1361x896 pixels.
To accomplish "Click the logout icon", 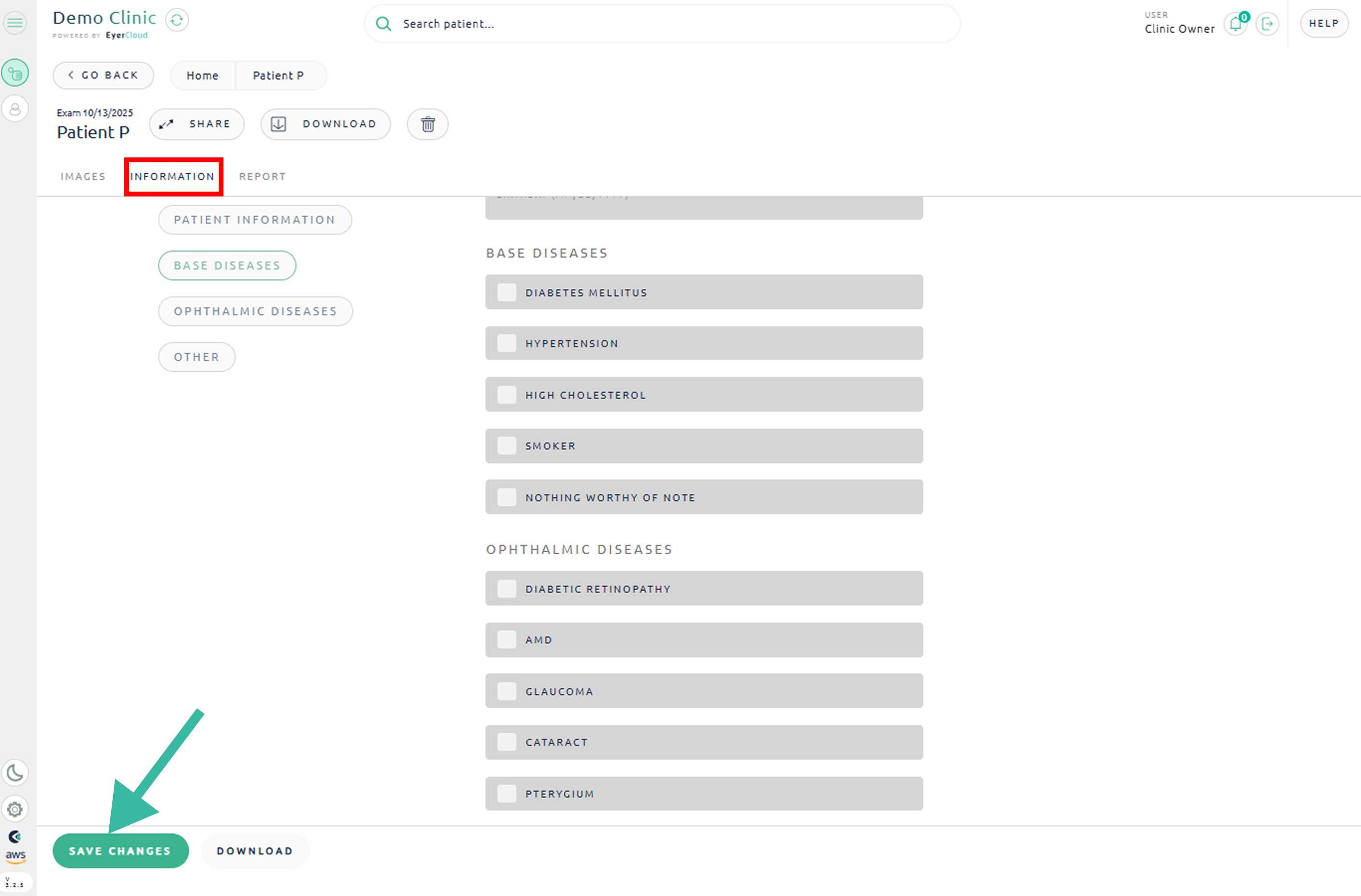I will tap(1267, 24).
